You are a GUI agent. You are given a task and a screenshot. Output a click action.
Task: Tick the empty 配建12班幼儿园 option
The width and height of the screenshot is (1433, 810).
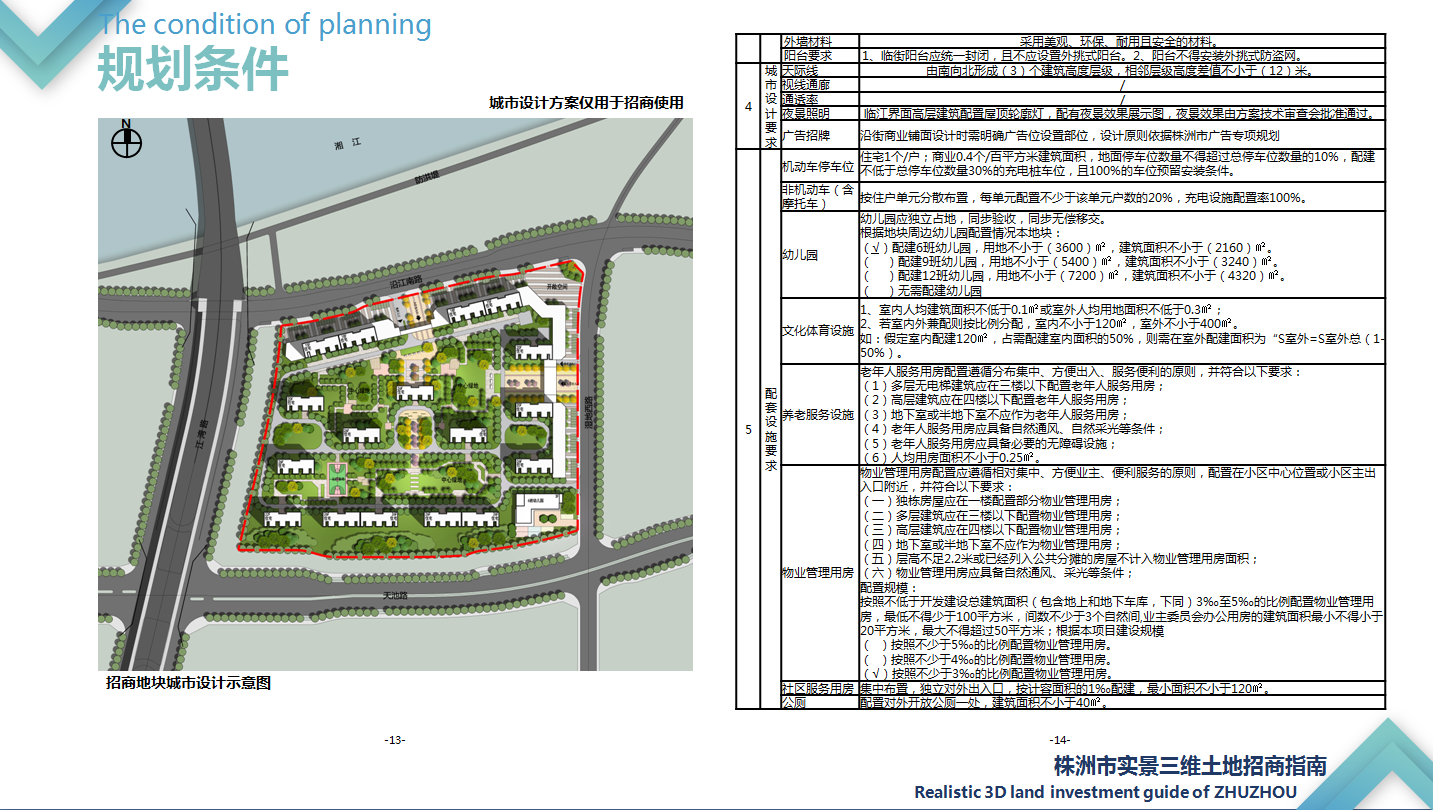point(875,276)
